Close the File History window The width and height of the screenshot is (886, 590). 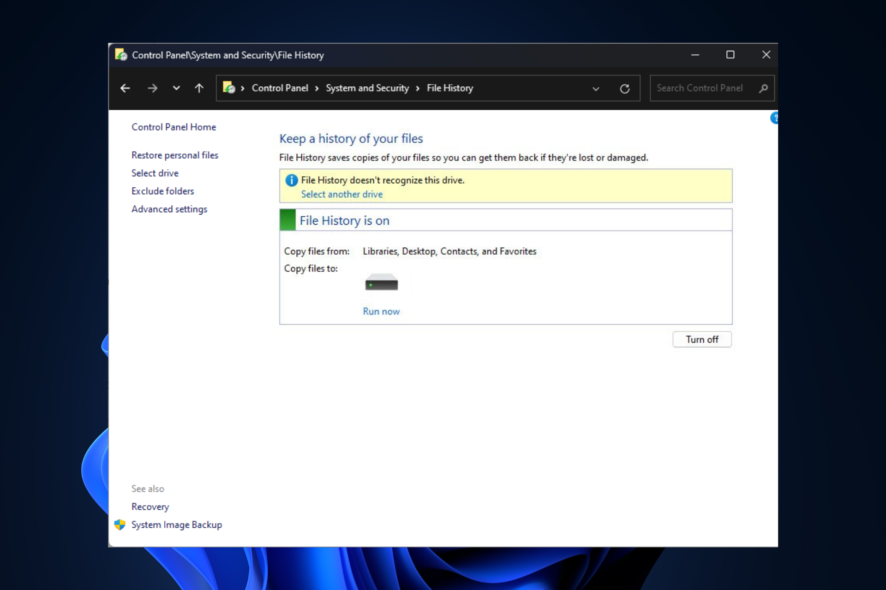(766, 55)
